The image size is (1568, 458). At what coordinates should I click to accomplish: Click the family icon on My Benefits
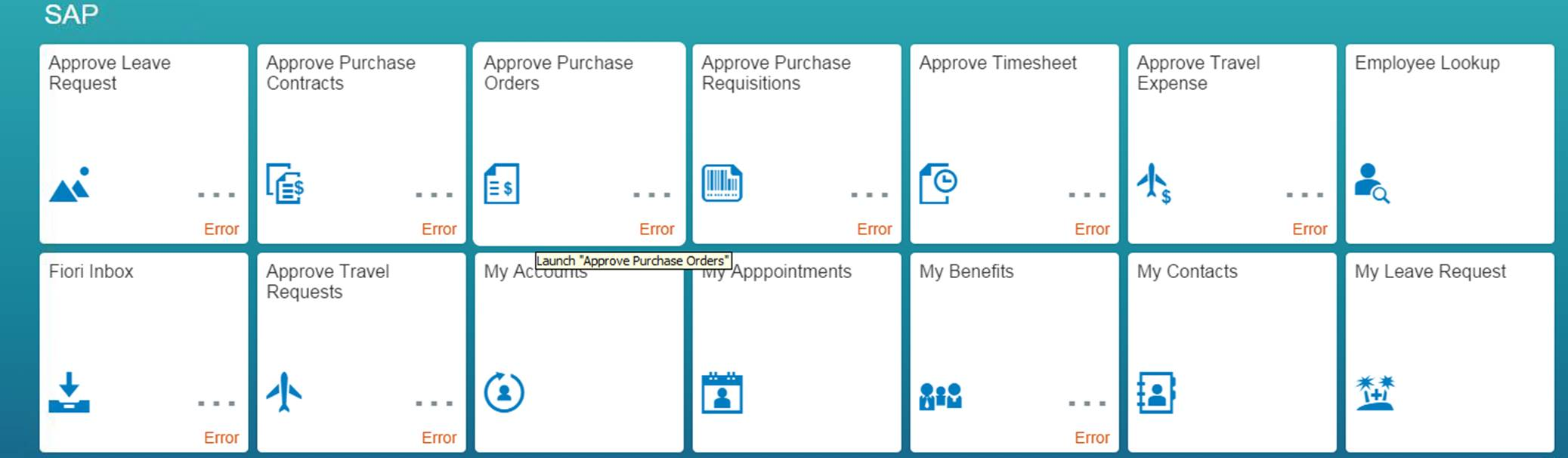point(940,395)
